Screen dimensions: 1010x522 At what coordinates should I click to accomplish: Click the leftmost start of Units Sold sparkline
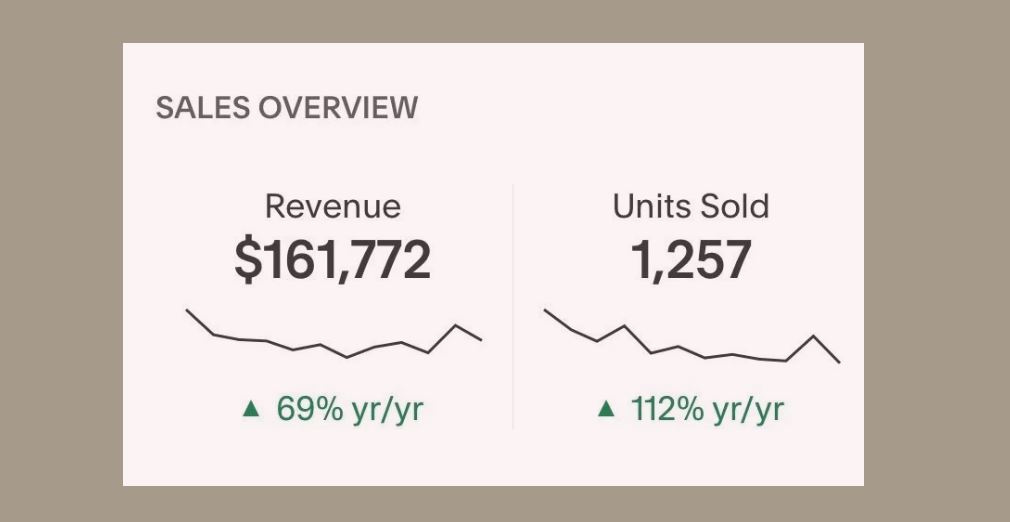[545, 310]
